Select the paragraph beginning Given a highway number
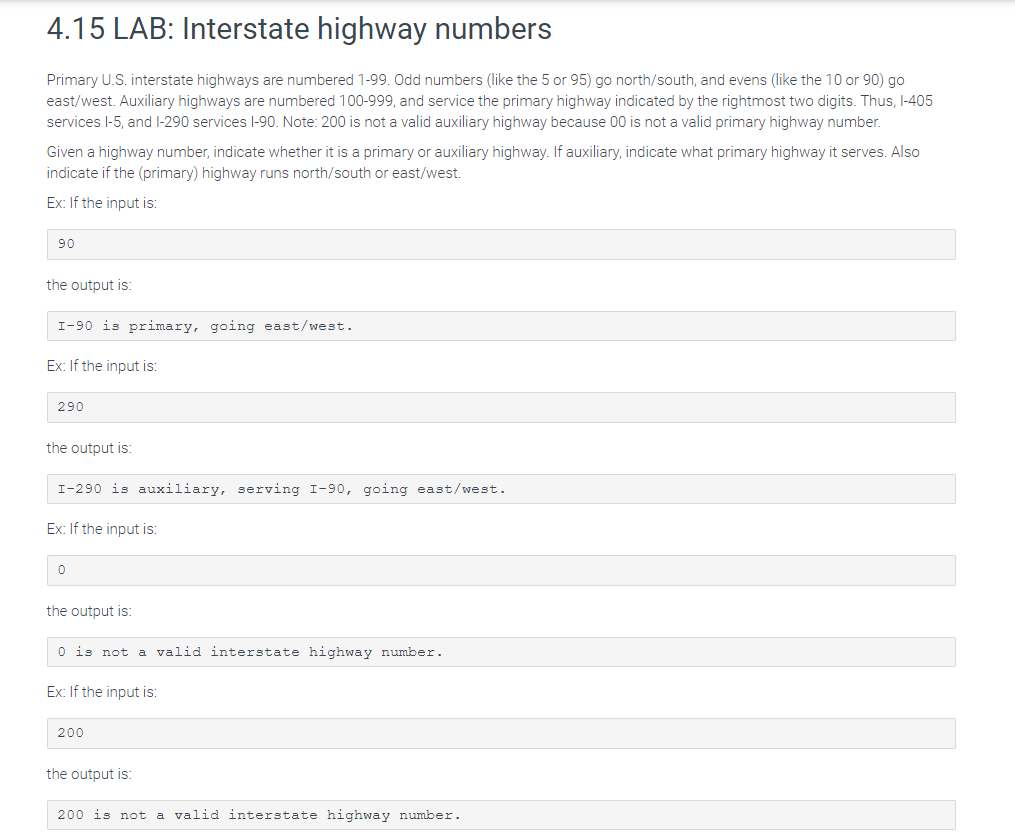1015x835 pixels. (x=482, y=162)
